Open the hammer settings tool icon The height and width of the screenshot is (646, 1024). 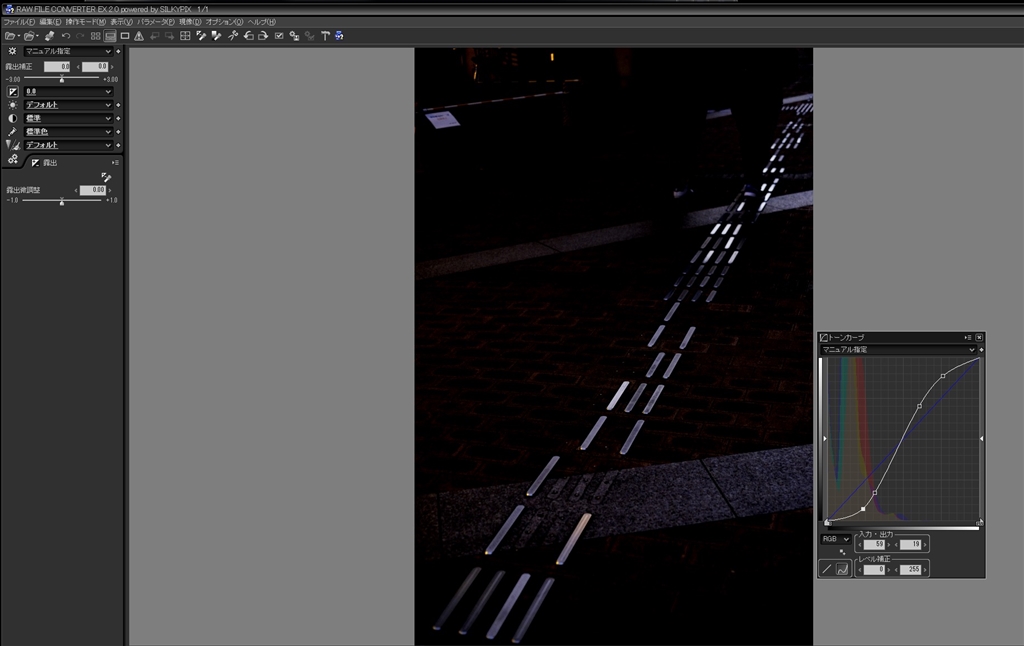point(325,36)
